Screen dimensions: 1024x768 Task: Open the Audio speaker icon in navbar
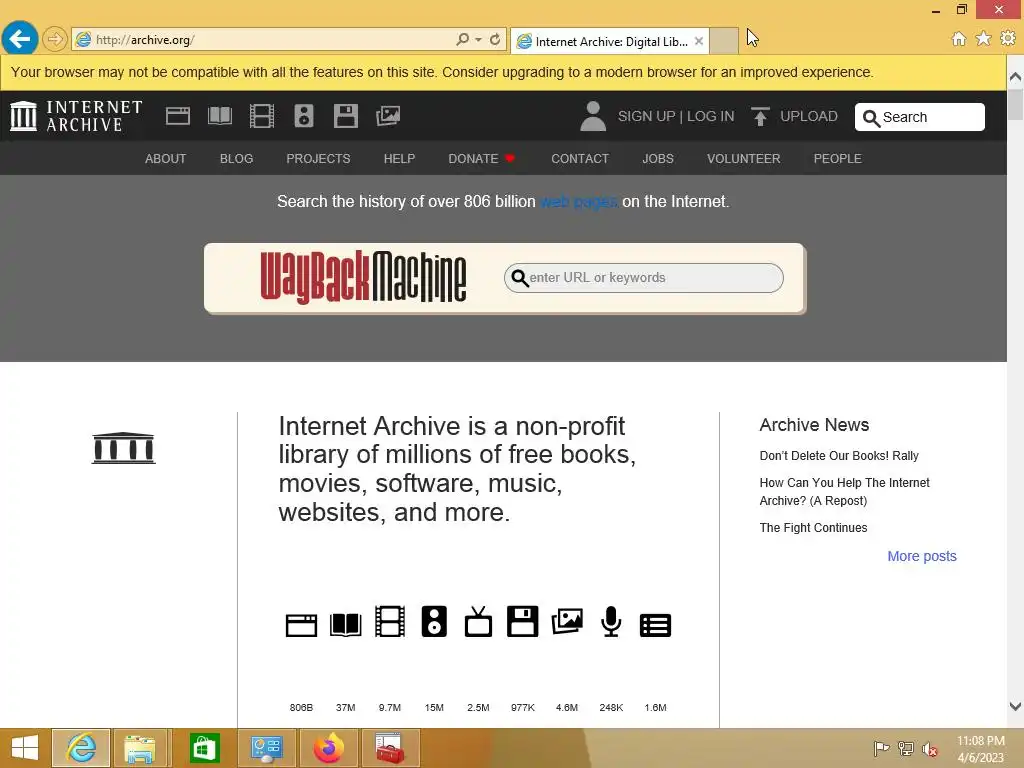pyautogui.click(x=304, y=116)
